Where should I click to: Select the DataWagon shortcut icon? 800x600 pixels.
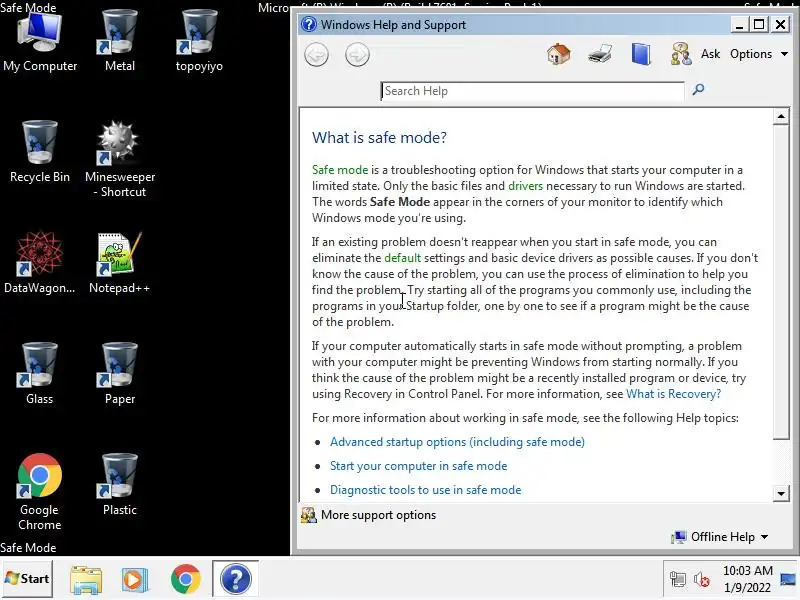click(x=40, y=263)
